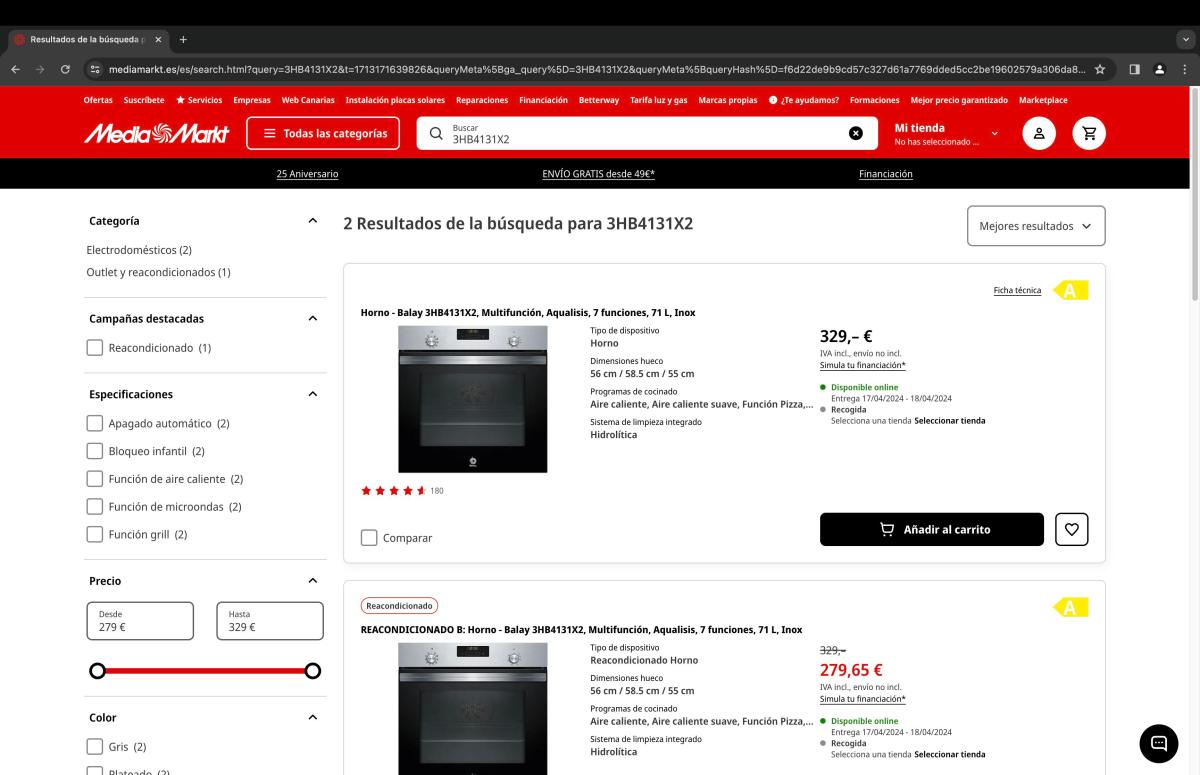Open the first Horno Balay product title

point(528,313)
